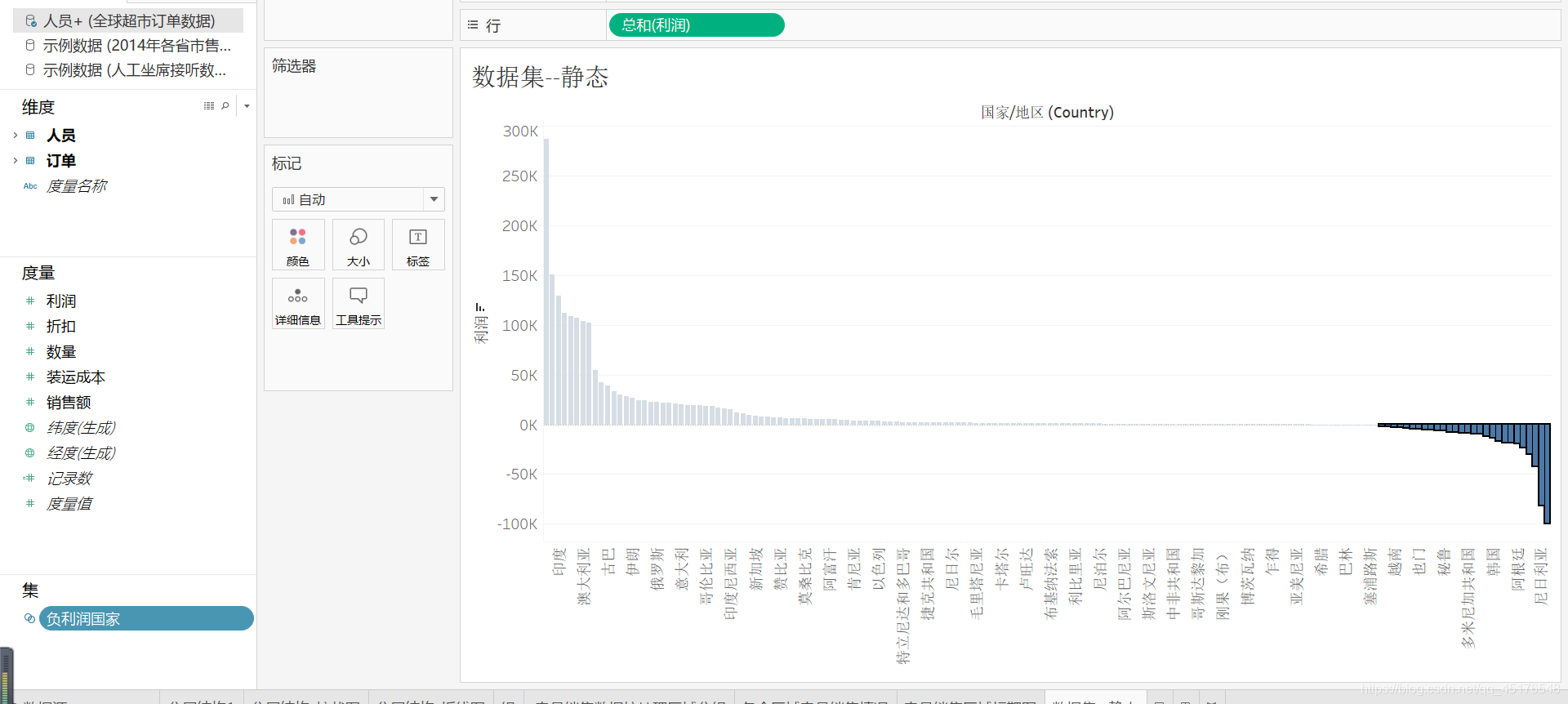Select the 度量值 field
Image resolution: width=1568 pixels, height=704 pixels.
[x=69, y=504]
